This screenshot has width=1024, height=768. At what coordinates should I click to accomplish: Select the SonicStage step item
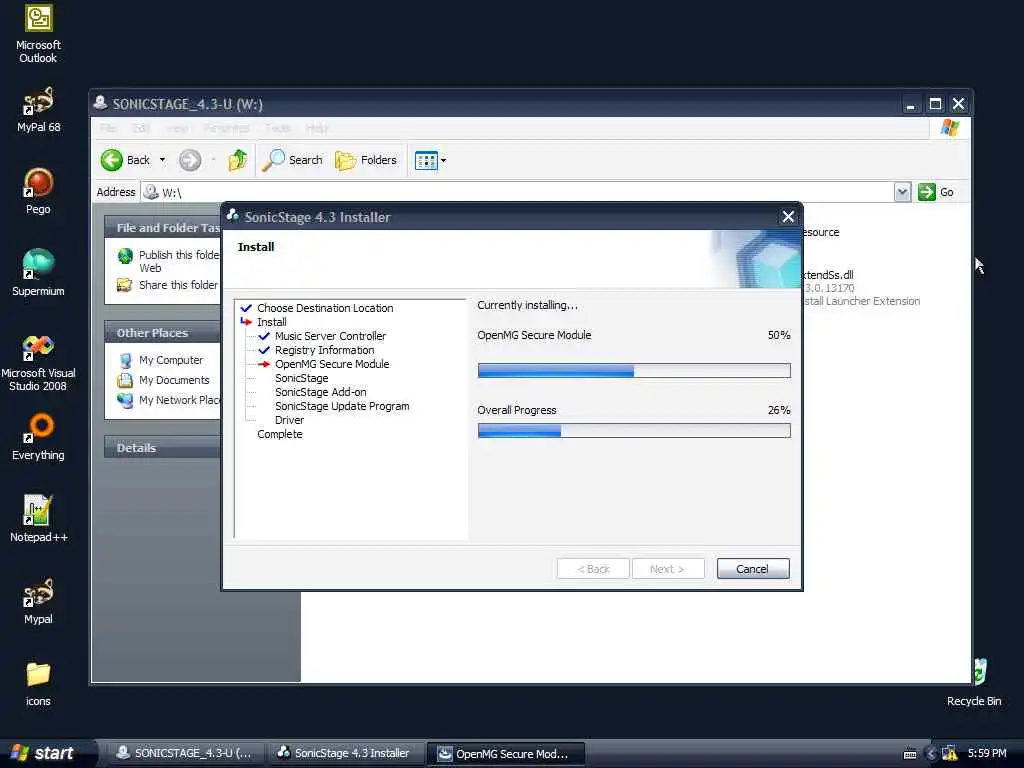click(301, 378)
